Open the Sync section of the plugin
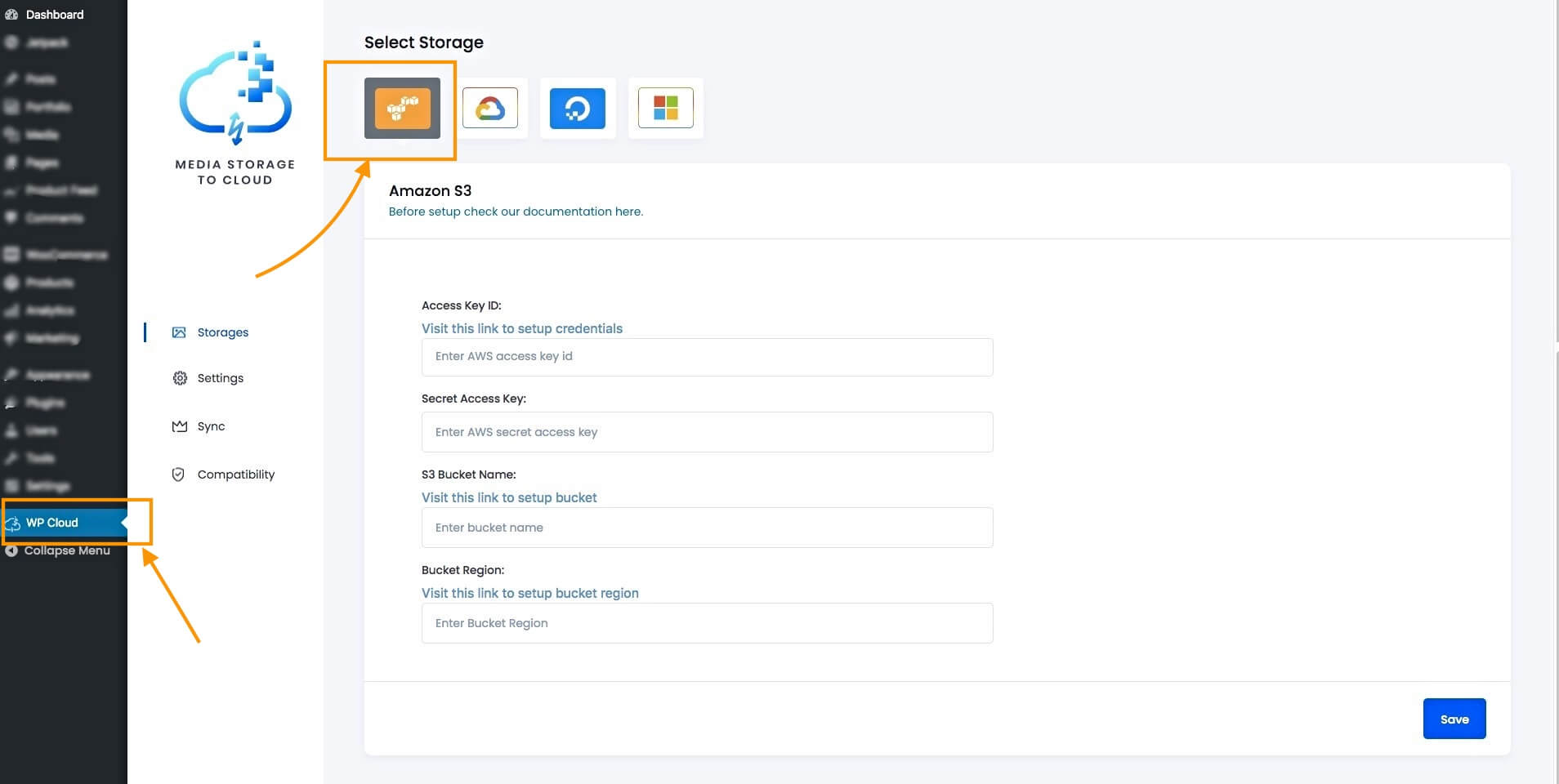 click(x=210, y=425)
